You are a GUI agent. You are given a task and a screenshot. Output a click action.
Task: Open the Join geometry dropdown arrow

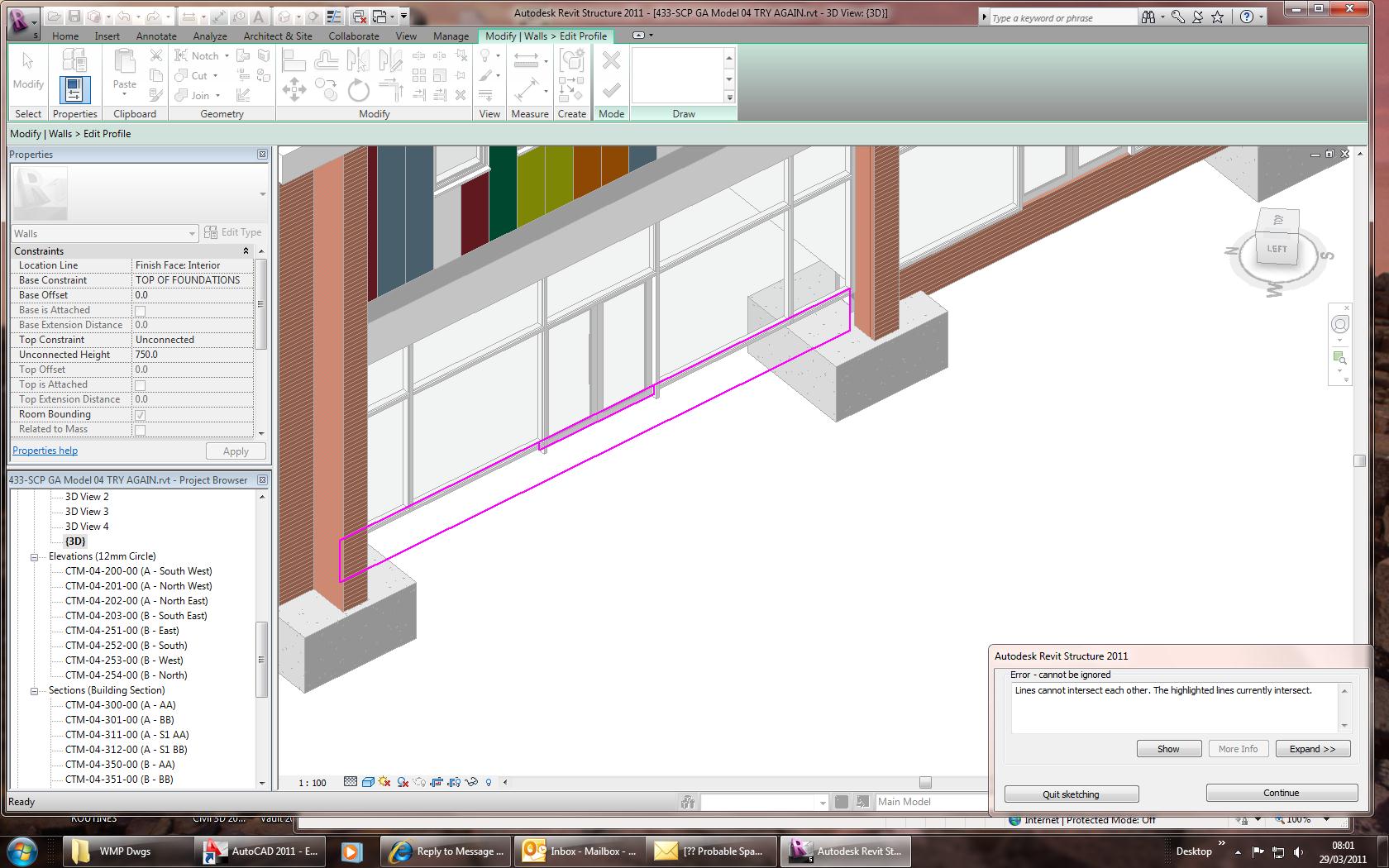coord(217,96)
